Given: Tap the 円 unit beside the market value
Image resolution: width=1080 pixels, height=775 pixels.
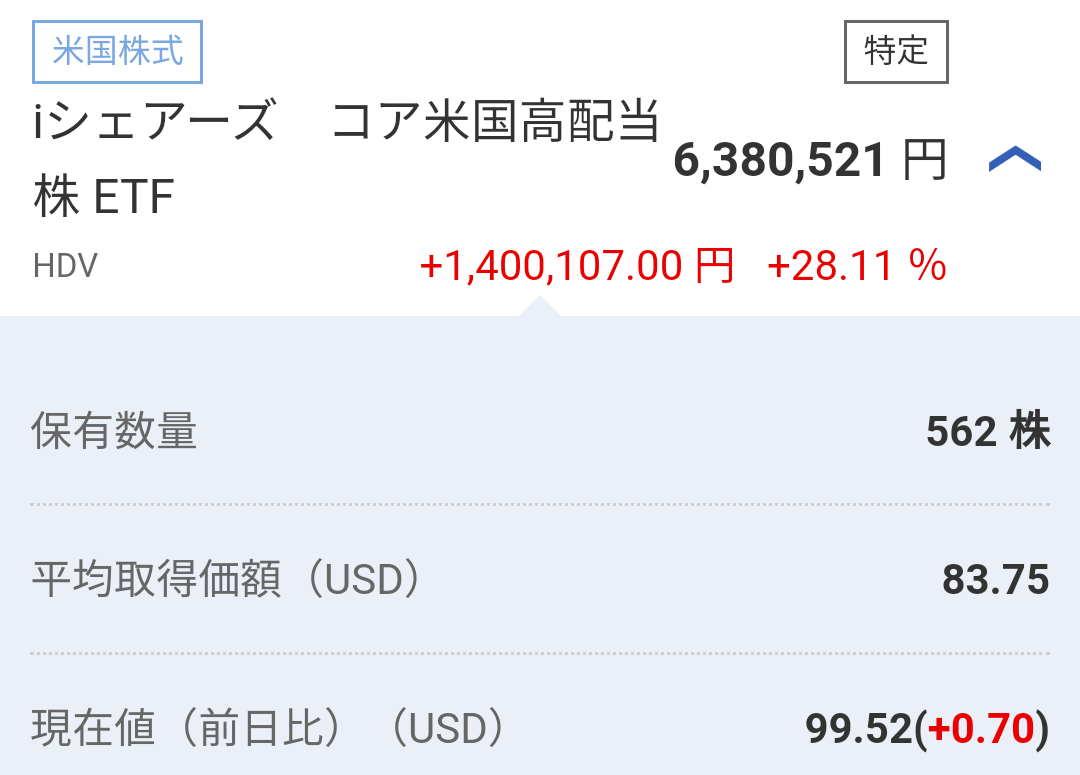Looking at the screenshot, I should tap(925, 161).
